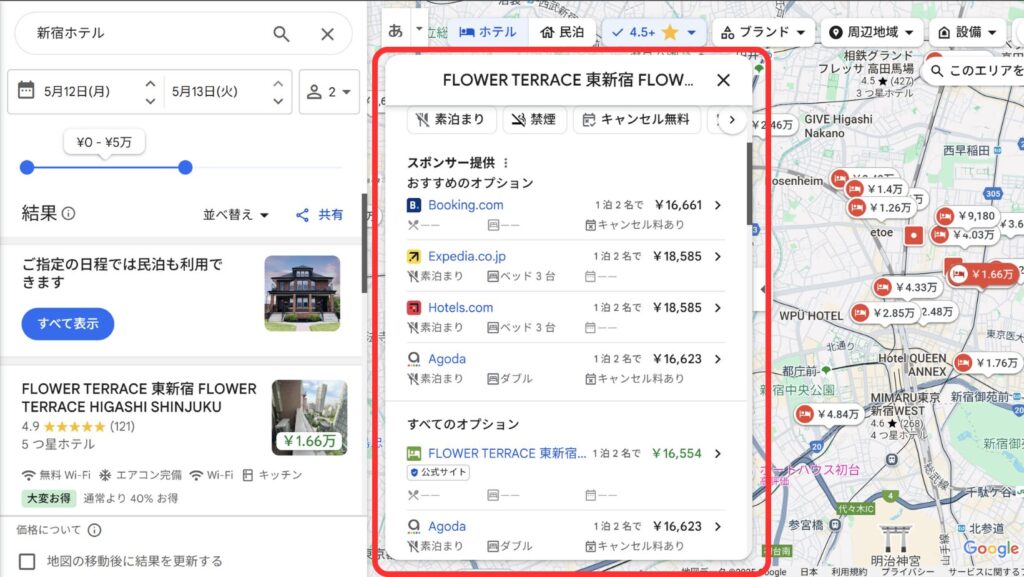Close the FLOWER TERRACE detail panel

pos(723,80)
